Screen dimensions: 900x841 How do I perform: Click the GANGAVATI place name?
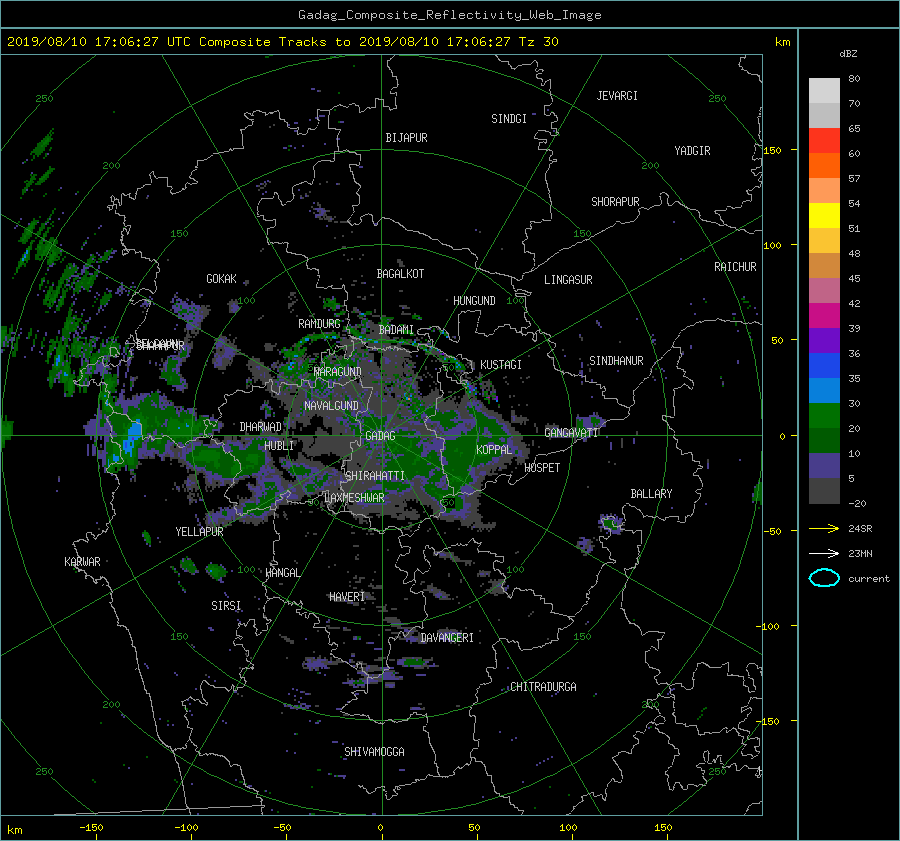pos(571,433)
